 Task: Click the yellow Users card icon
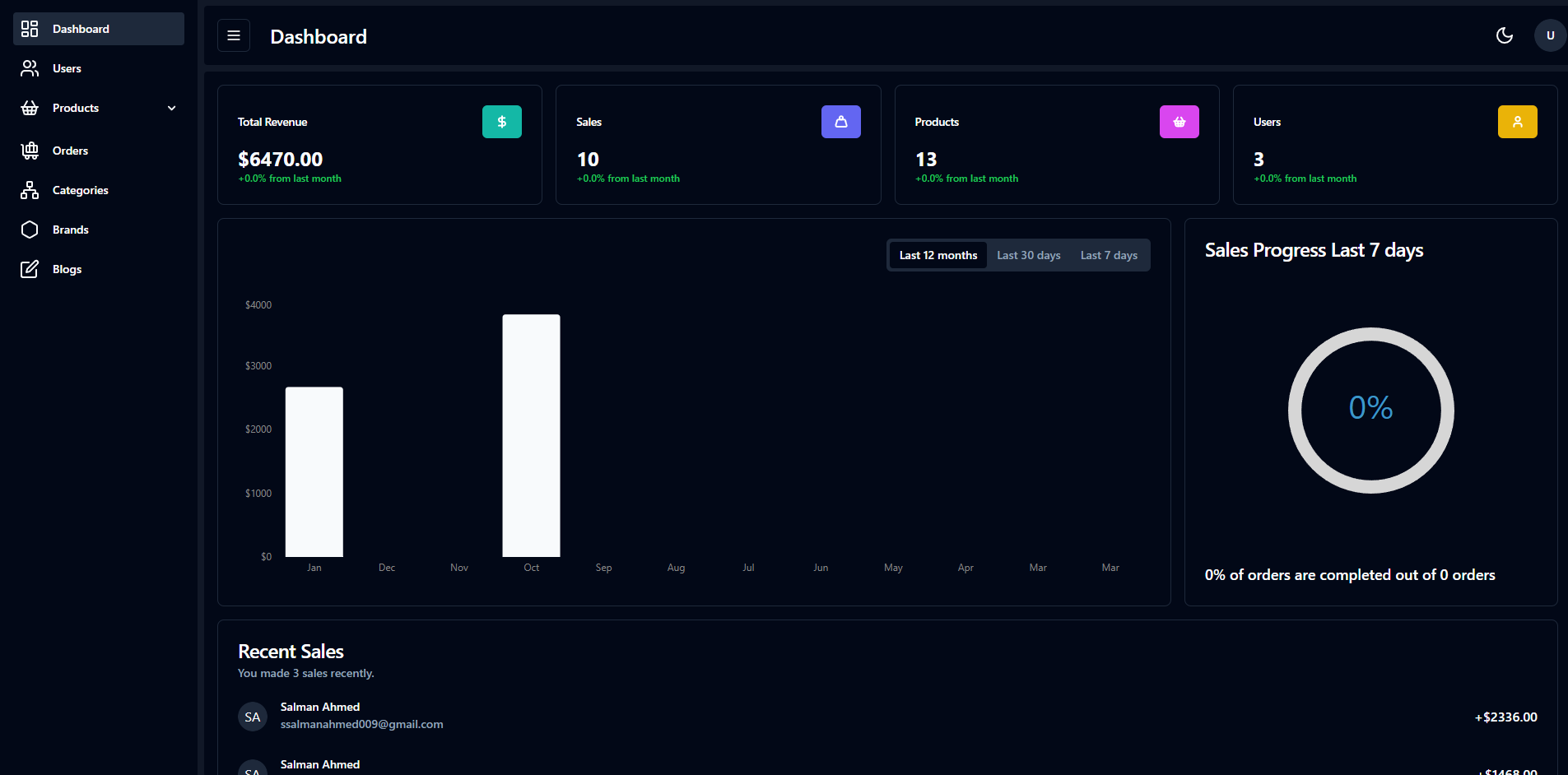tap(1517, 122)
